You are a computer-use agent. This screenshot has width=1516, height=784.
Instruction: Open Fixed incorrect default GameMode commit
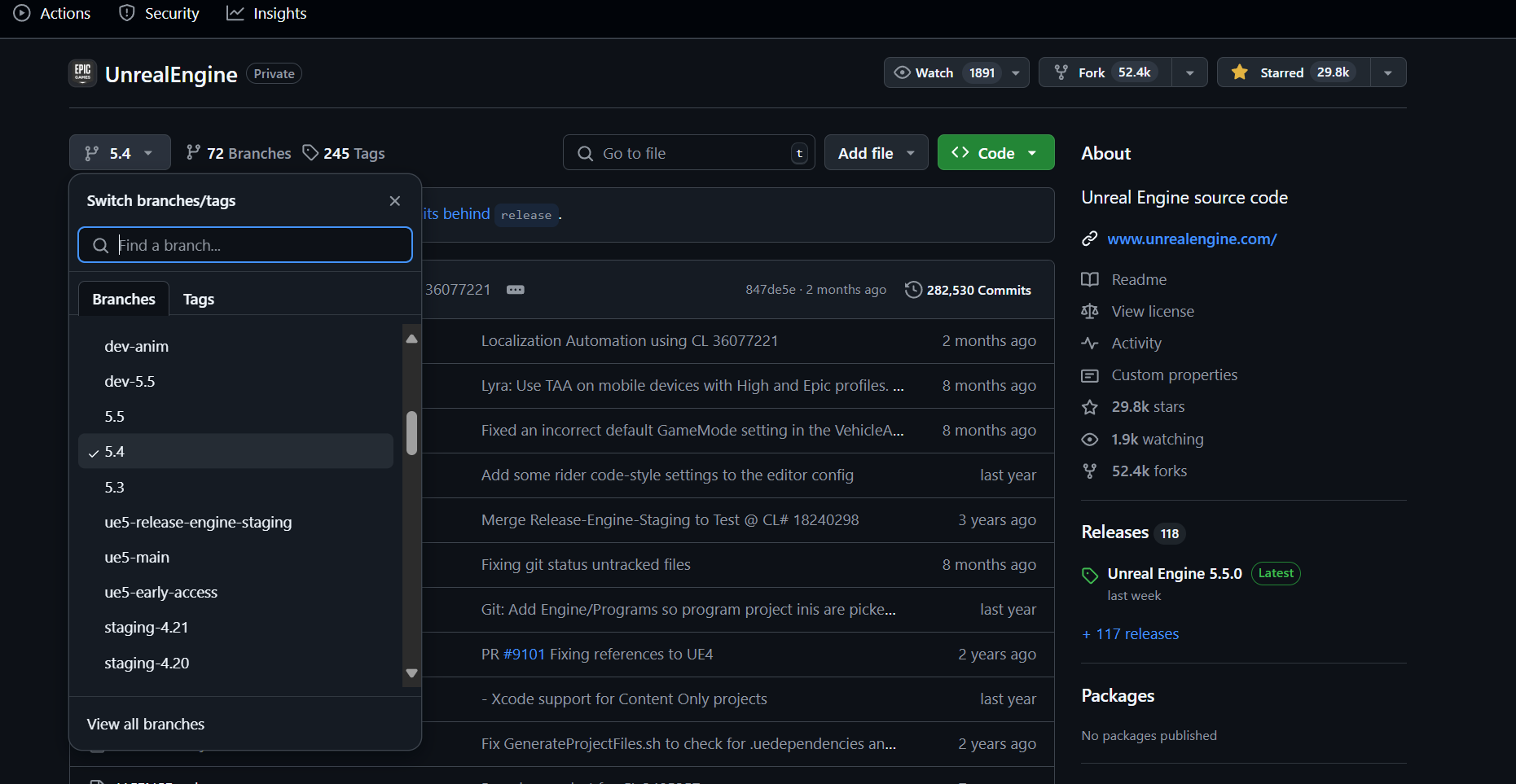[692, 431]
